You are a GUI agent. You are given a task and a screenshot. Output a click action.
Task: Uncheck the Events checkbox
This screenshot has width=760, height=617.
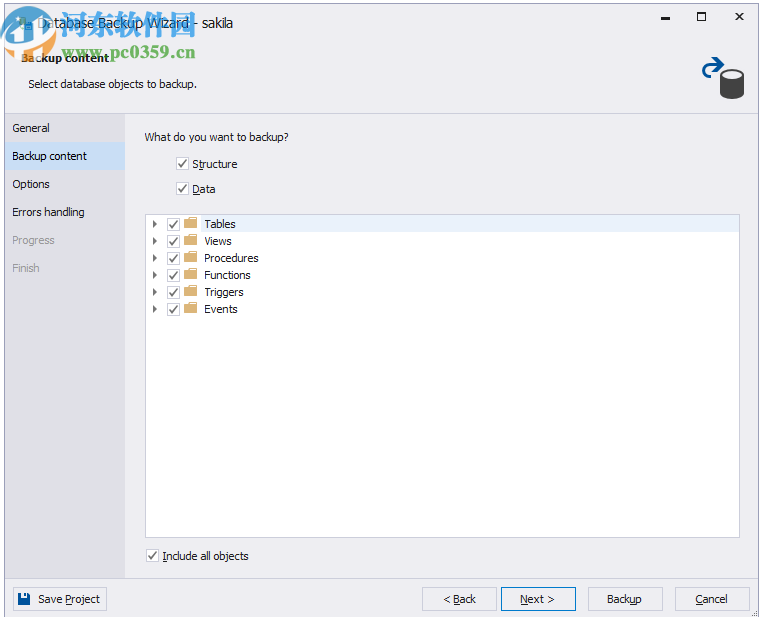(173, 309)
